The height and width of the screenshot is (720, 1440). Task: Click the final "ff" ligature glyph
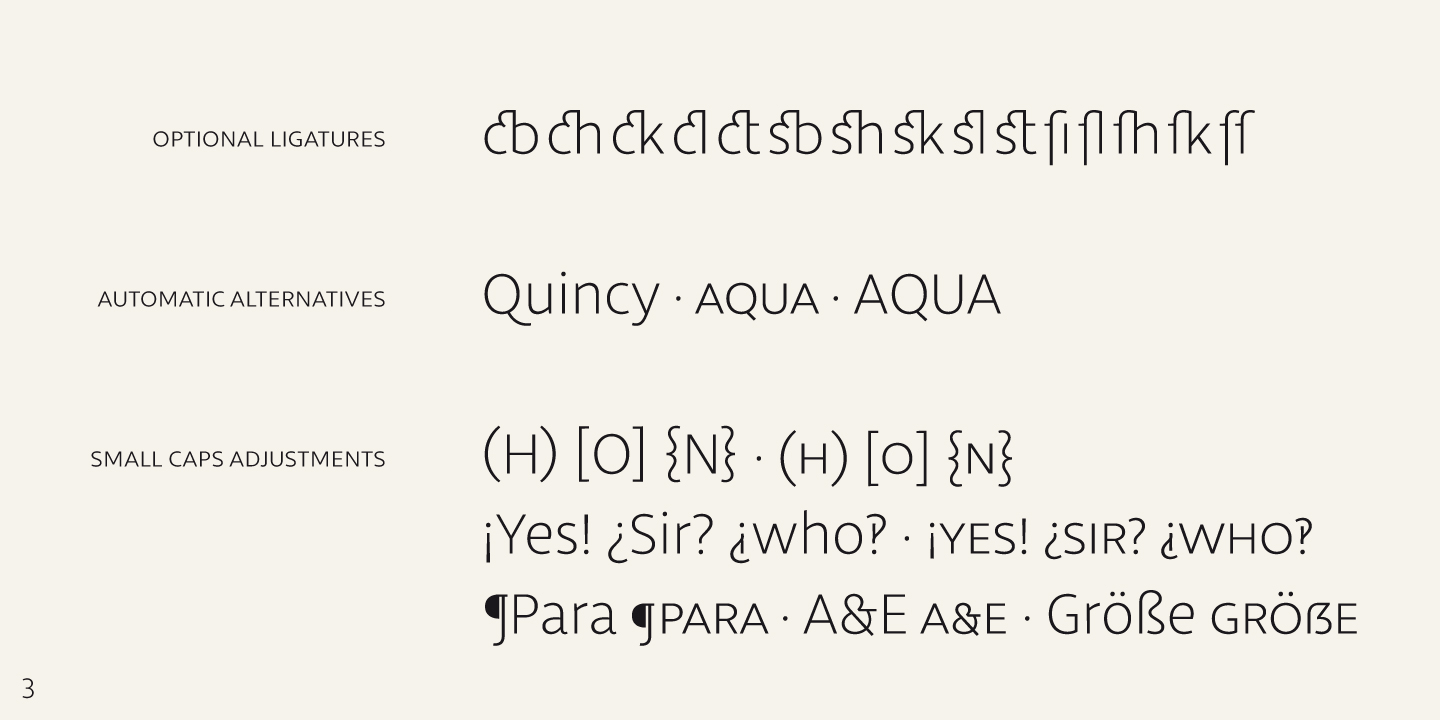click(1237, 136)
